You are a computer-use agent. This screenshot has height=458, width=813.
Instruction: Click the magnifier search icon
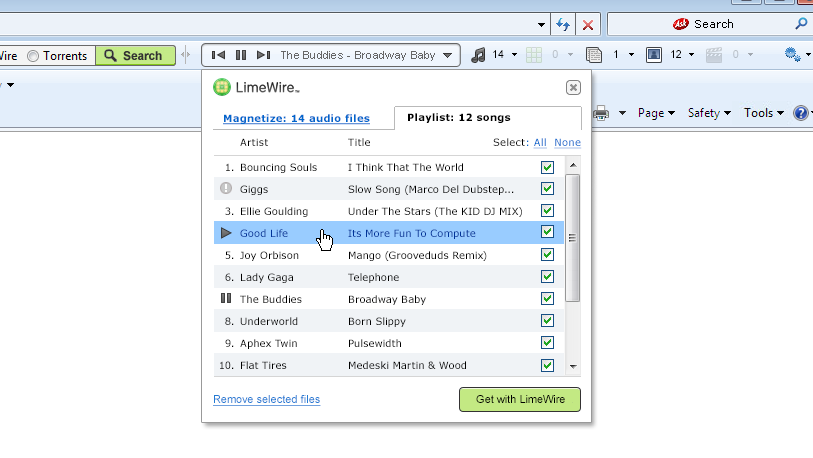(801, 24)
